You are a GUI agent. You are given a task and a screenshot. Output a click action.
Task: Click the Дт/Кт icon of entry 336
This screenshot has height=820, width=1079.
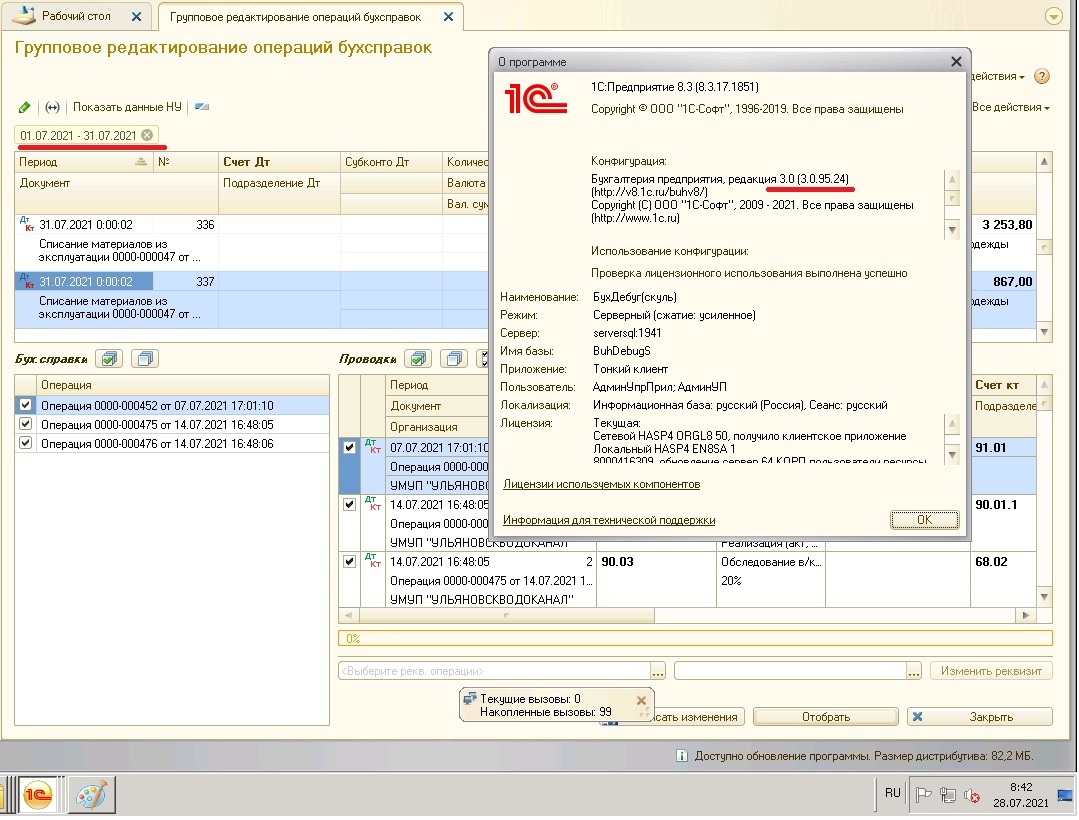tap(27, 224)
